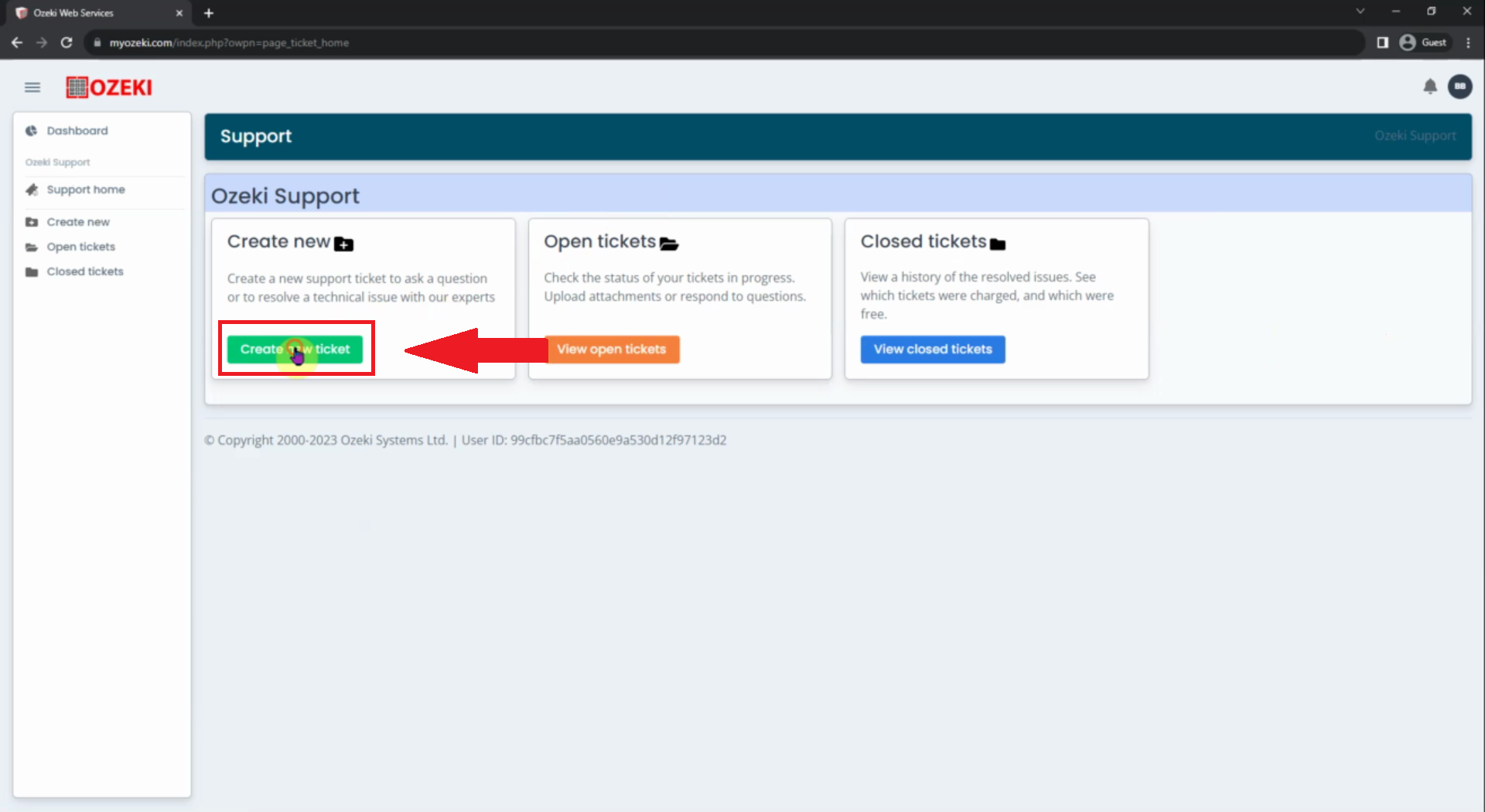Open the user avatar menu
The height and width of the screenshot is (812, 1485).
[1459, 87]
